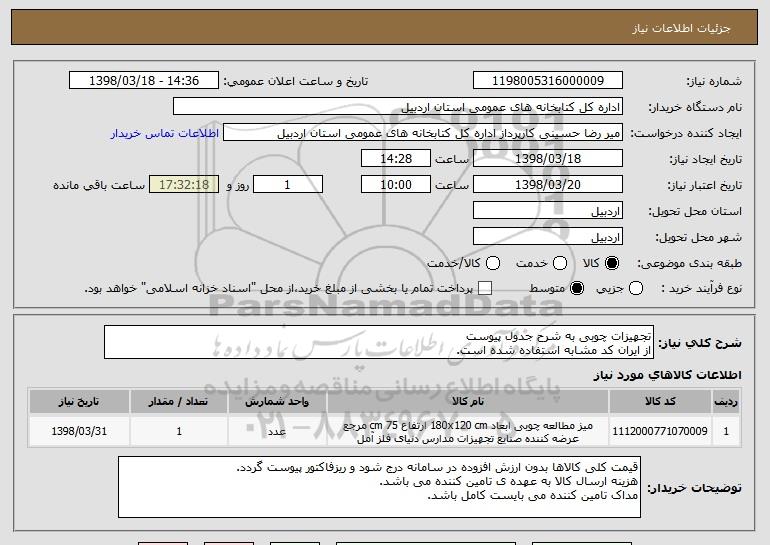Select the کالا radio button
This screenshot has width=770, height=545.
[x=613, y=263]
